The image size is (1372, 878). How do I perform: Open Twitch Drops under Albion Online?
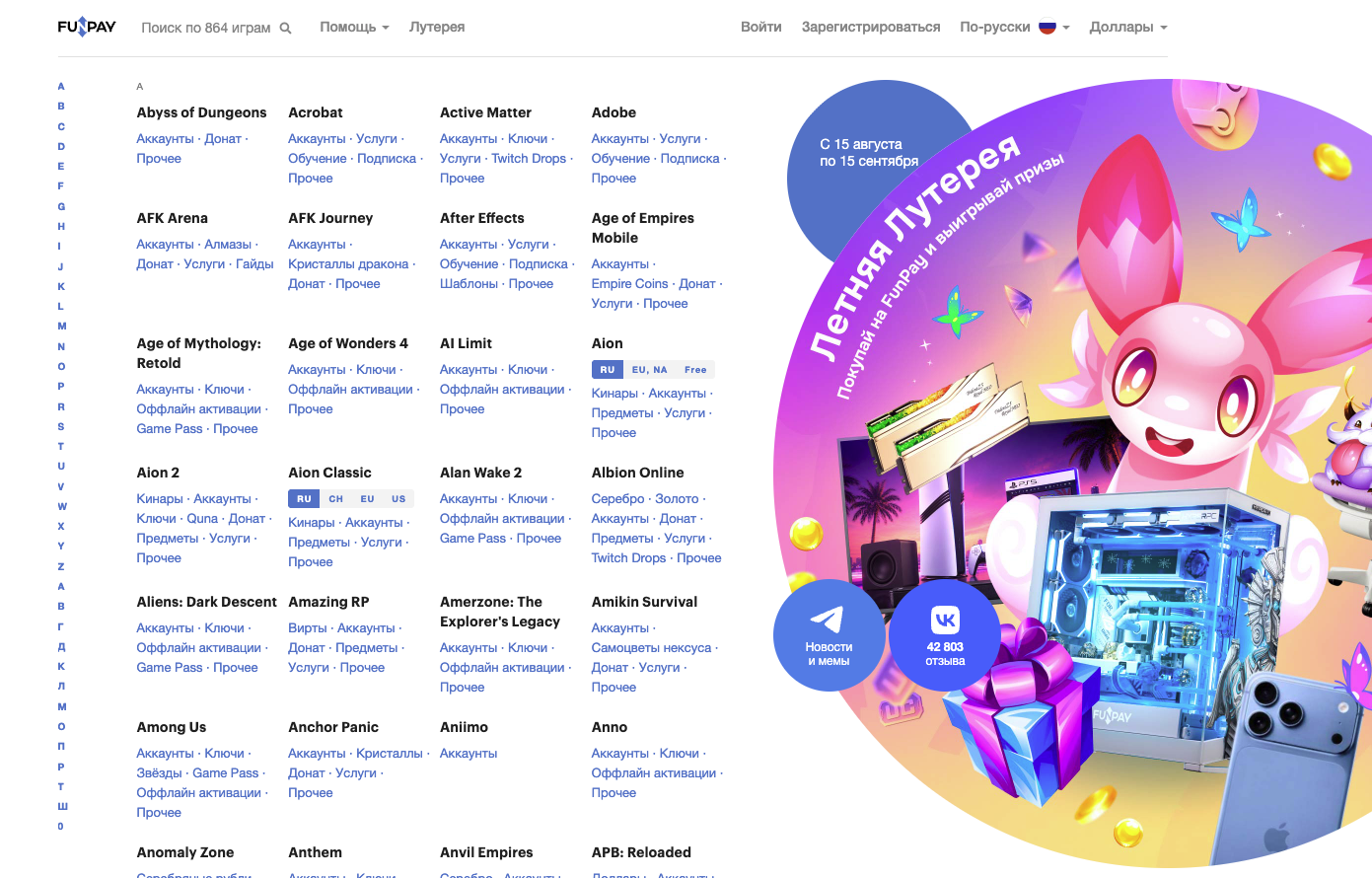628,558
